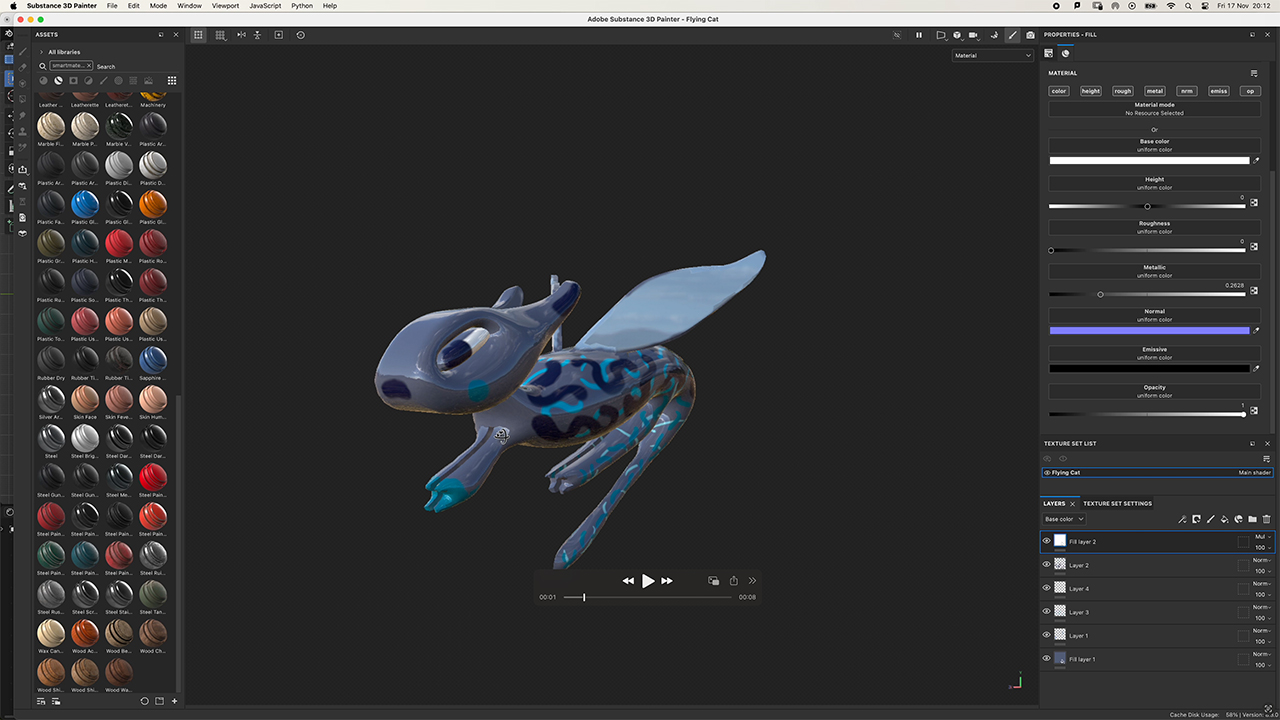This screenshot has width=1280, height=720.
Task: Add a mask using the mask icon in Layers
Action: (x=1196, y=519)
